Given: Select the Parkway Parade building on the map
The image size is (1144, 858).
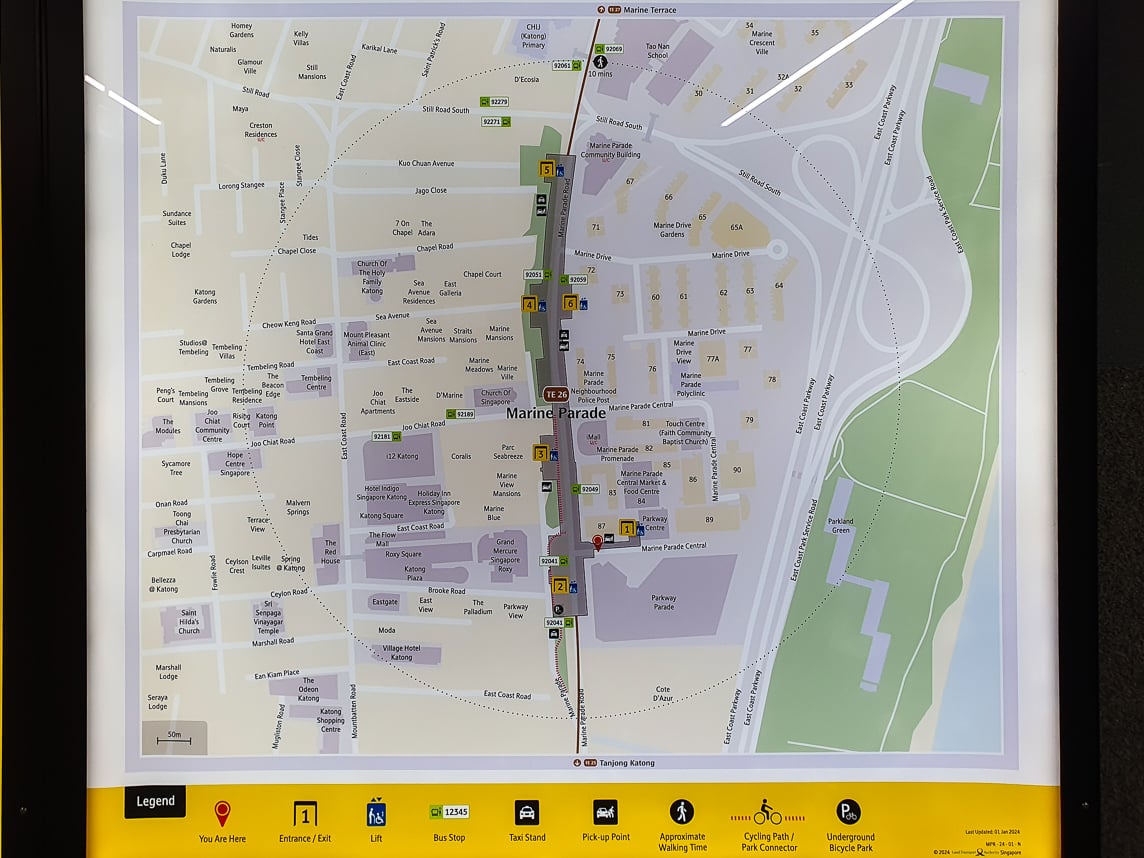Looking at the screenshot, I should [663, 601].
